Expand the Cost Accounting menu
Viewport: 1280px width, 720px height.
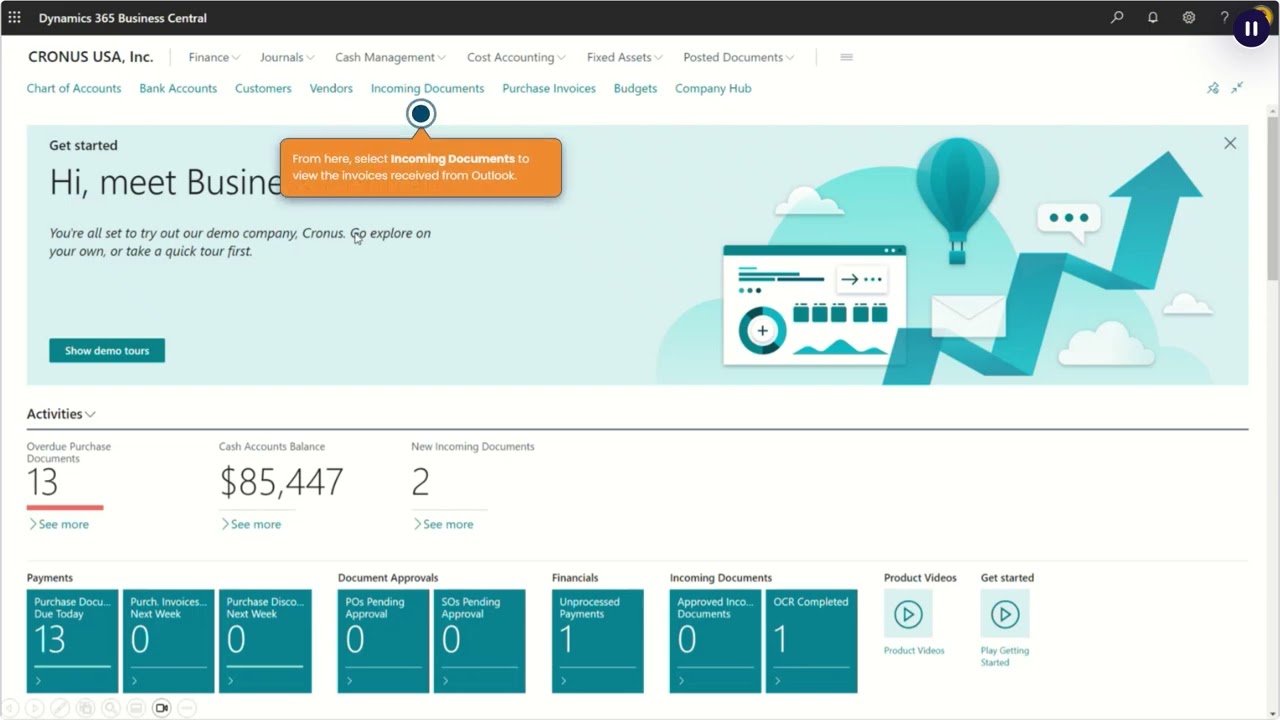[x=516, y=57]
